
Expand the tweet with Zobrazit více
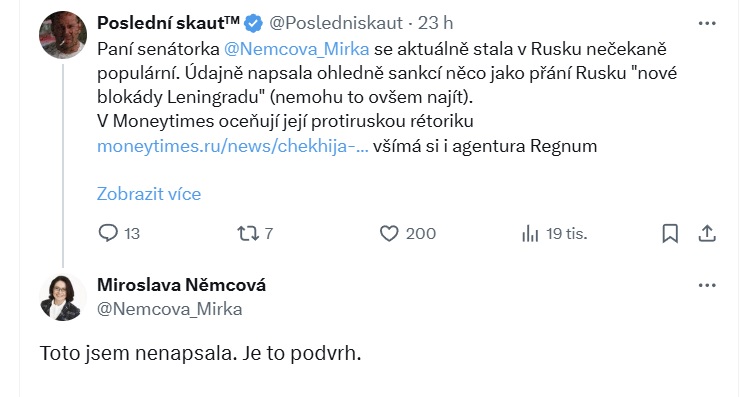click(x=149, y=194)
